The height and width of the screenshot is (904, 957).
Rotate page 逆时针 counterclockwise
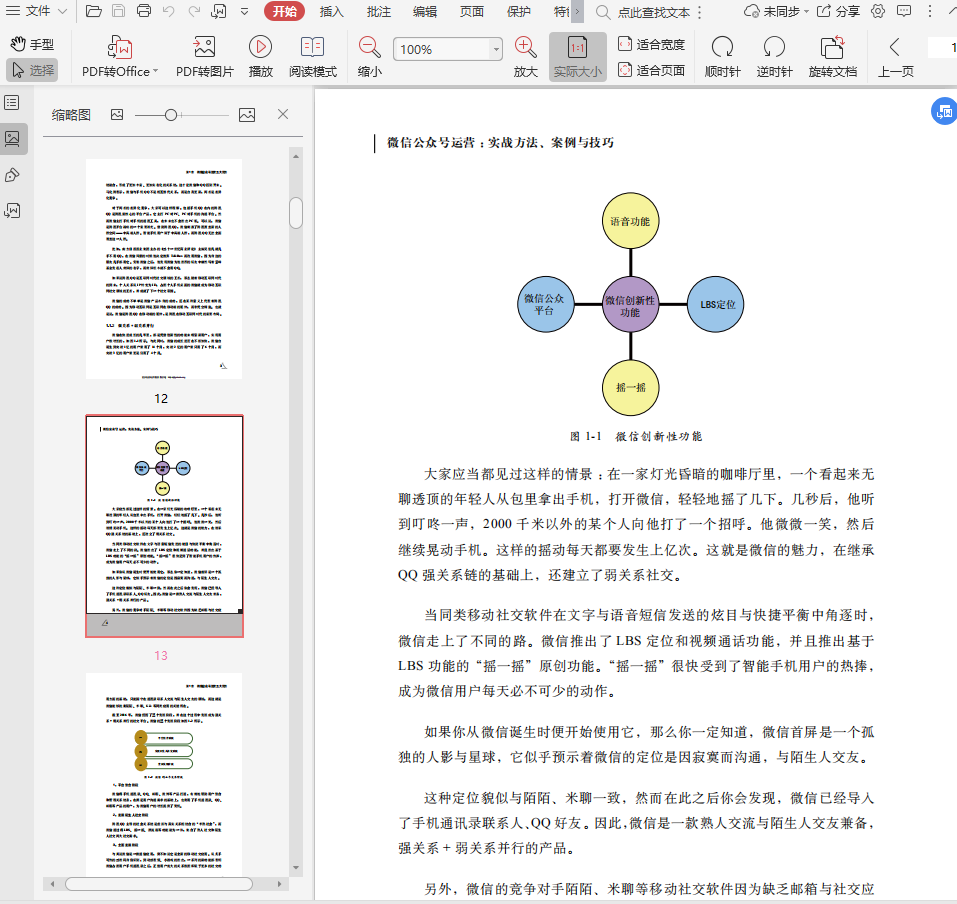(x=775, y=57)
